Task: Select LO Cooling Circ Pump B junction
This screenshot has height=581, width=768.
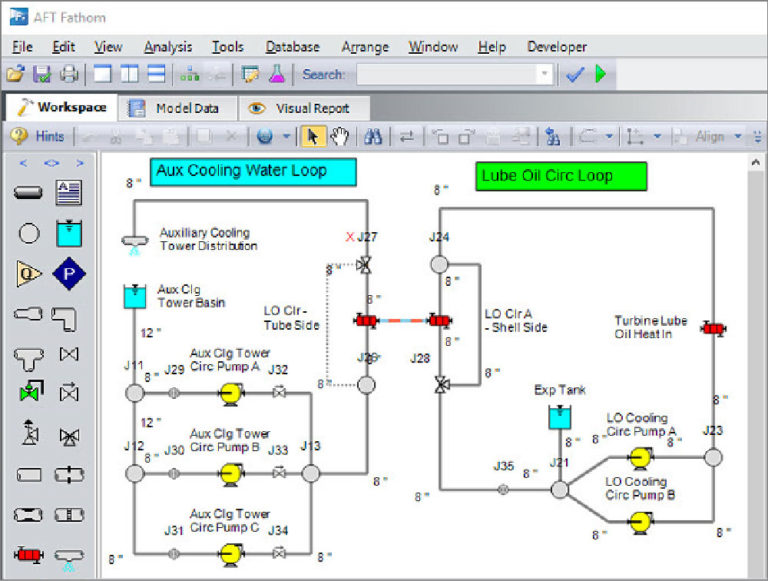Action: pyautogui.click(x=639, y=522)
